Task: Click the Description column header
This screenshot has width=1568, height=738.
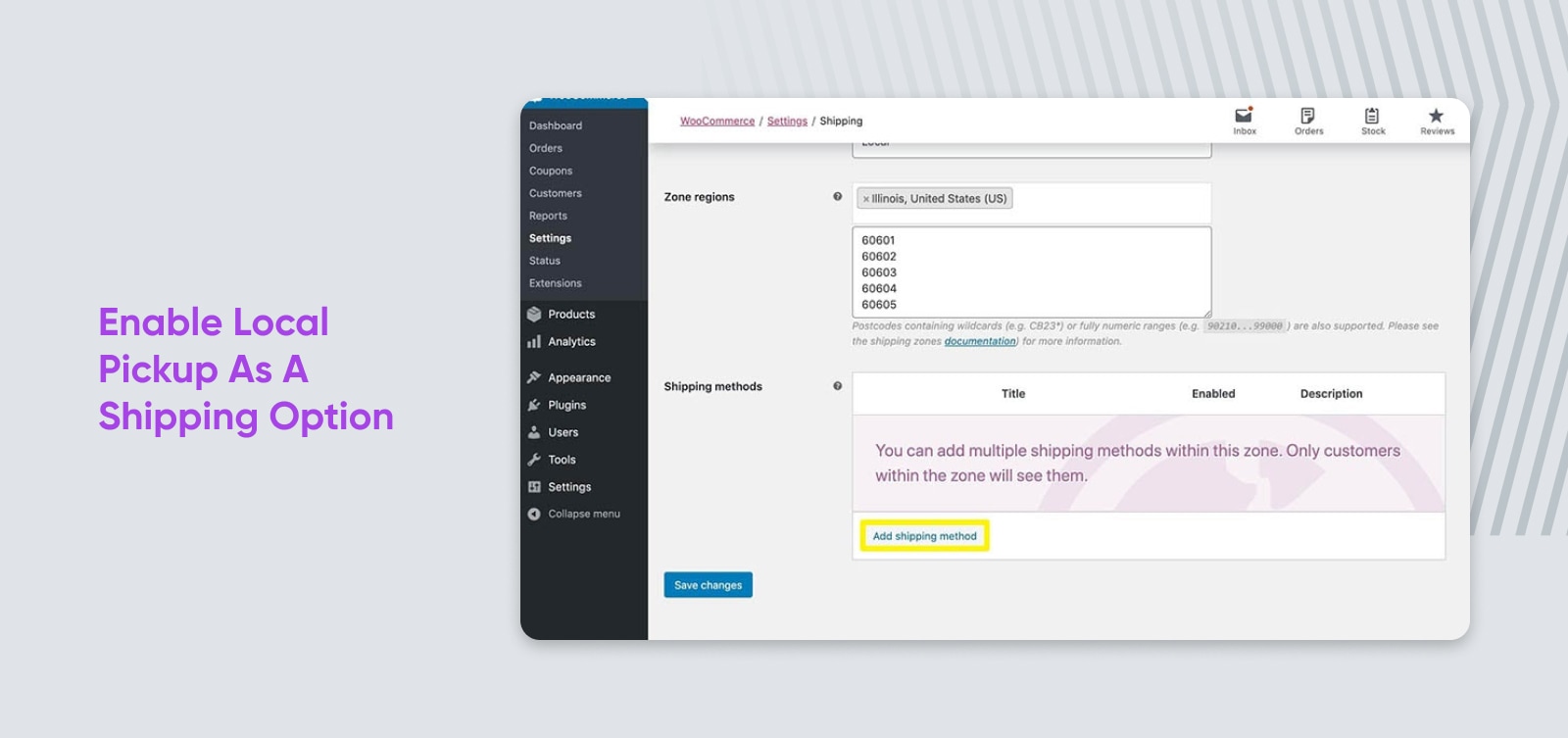Action: (1331, 394)
